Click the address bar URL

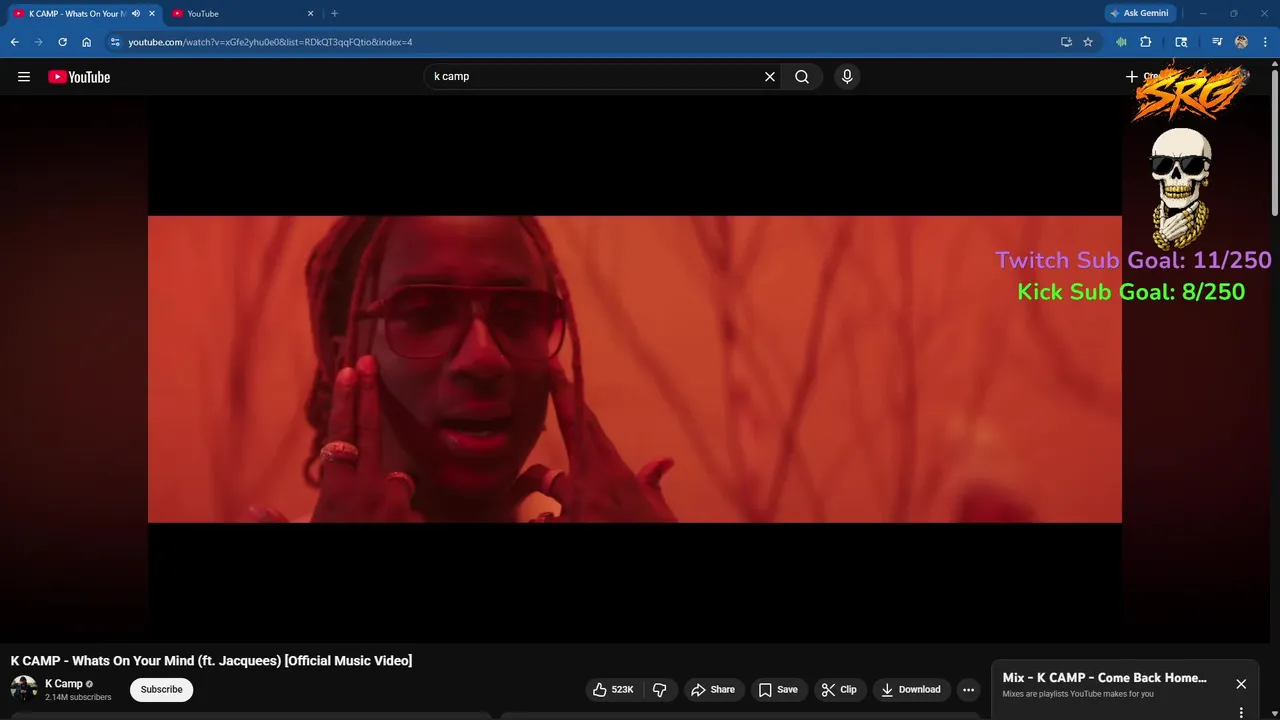[270, 42]
